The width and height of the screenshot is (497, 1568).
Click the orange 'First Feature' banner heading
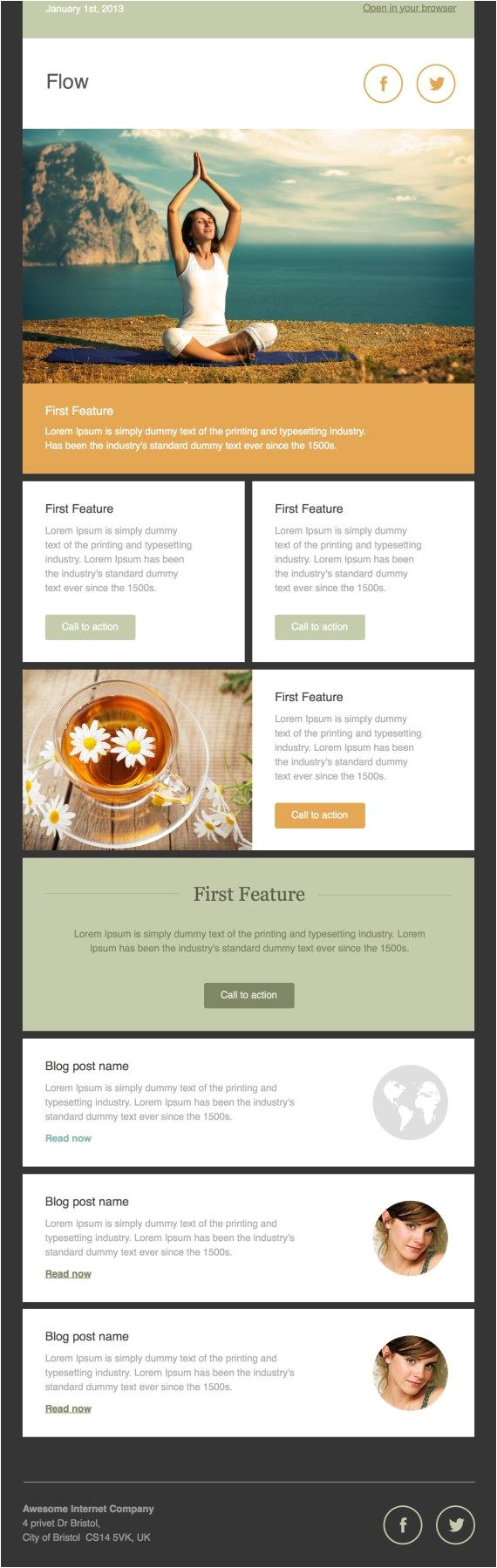click(x=79, y=411)
